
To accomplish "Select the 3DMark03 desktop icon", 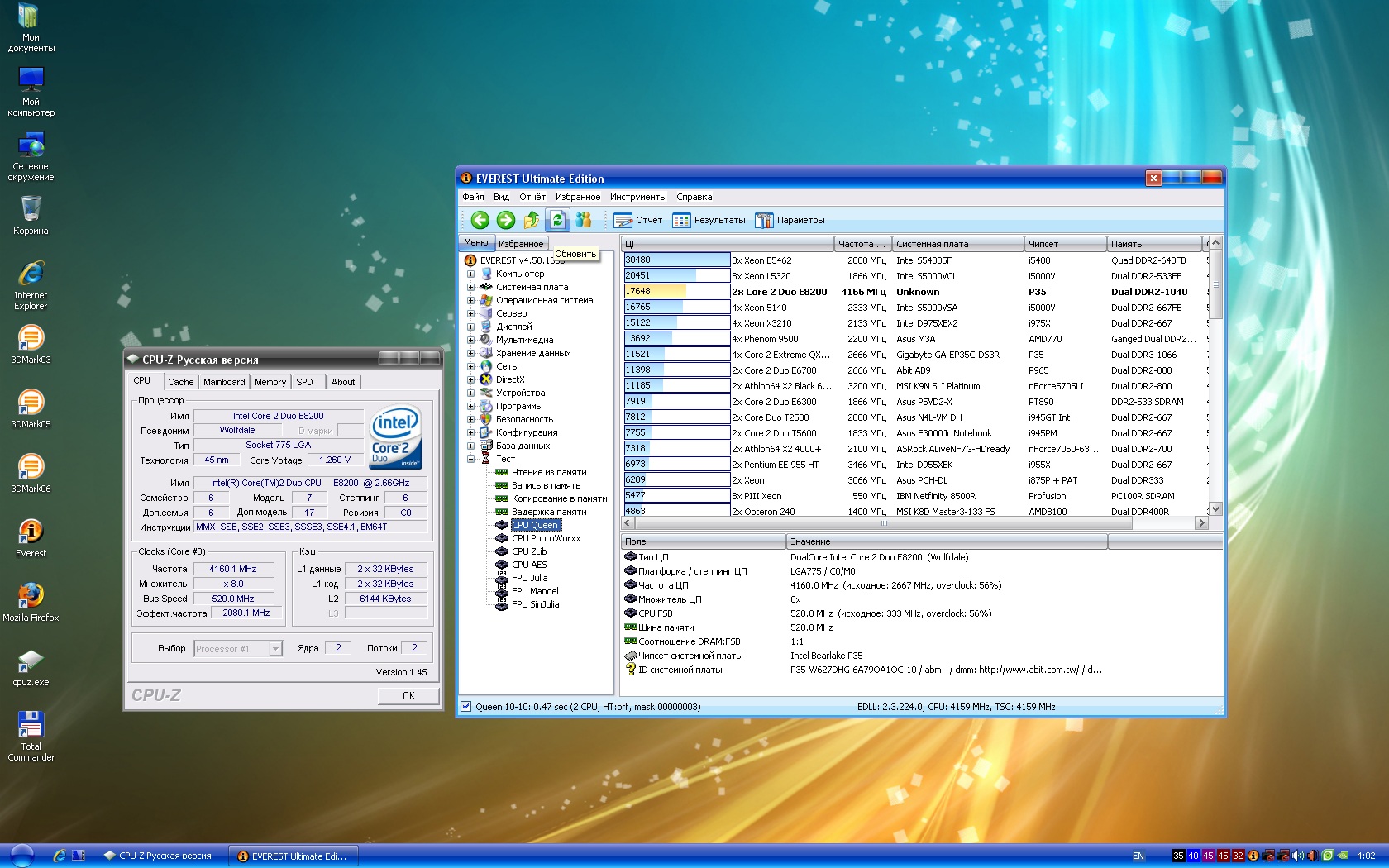I will [x=31, y=344].
